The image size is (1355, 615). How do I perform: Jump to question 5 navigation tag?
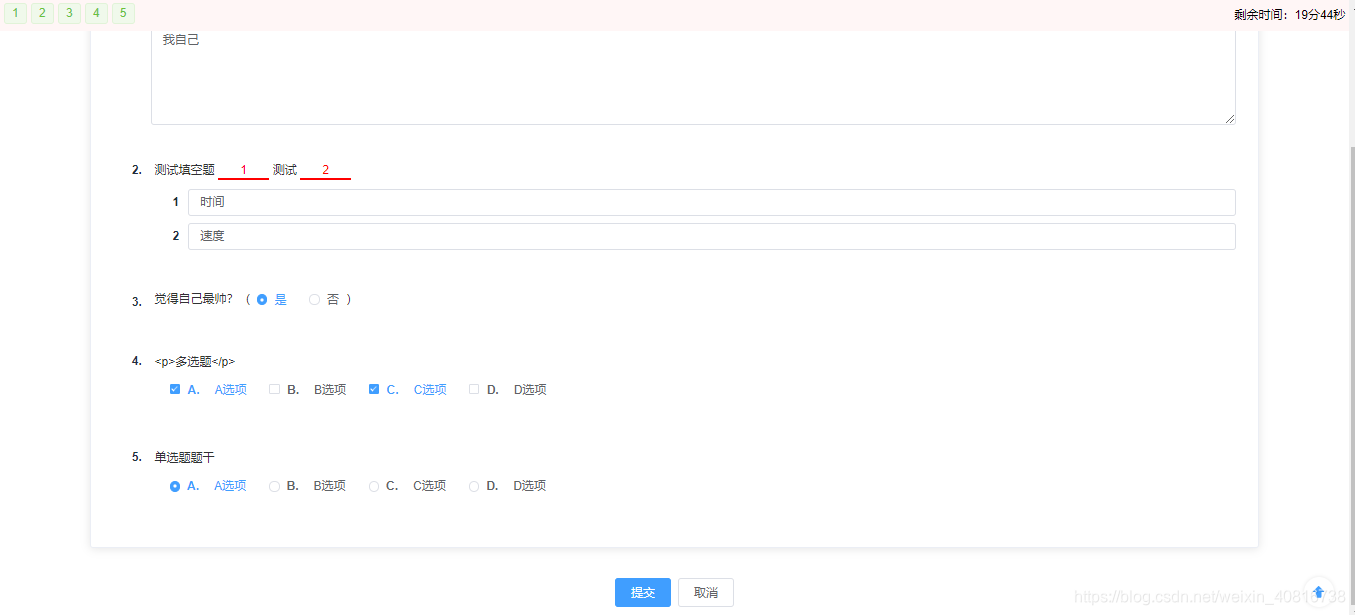123,13
